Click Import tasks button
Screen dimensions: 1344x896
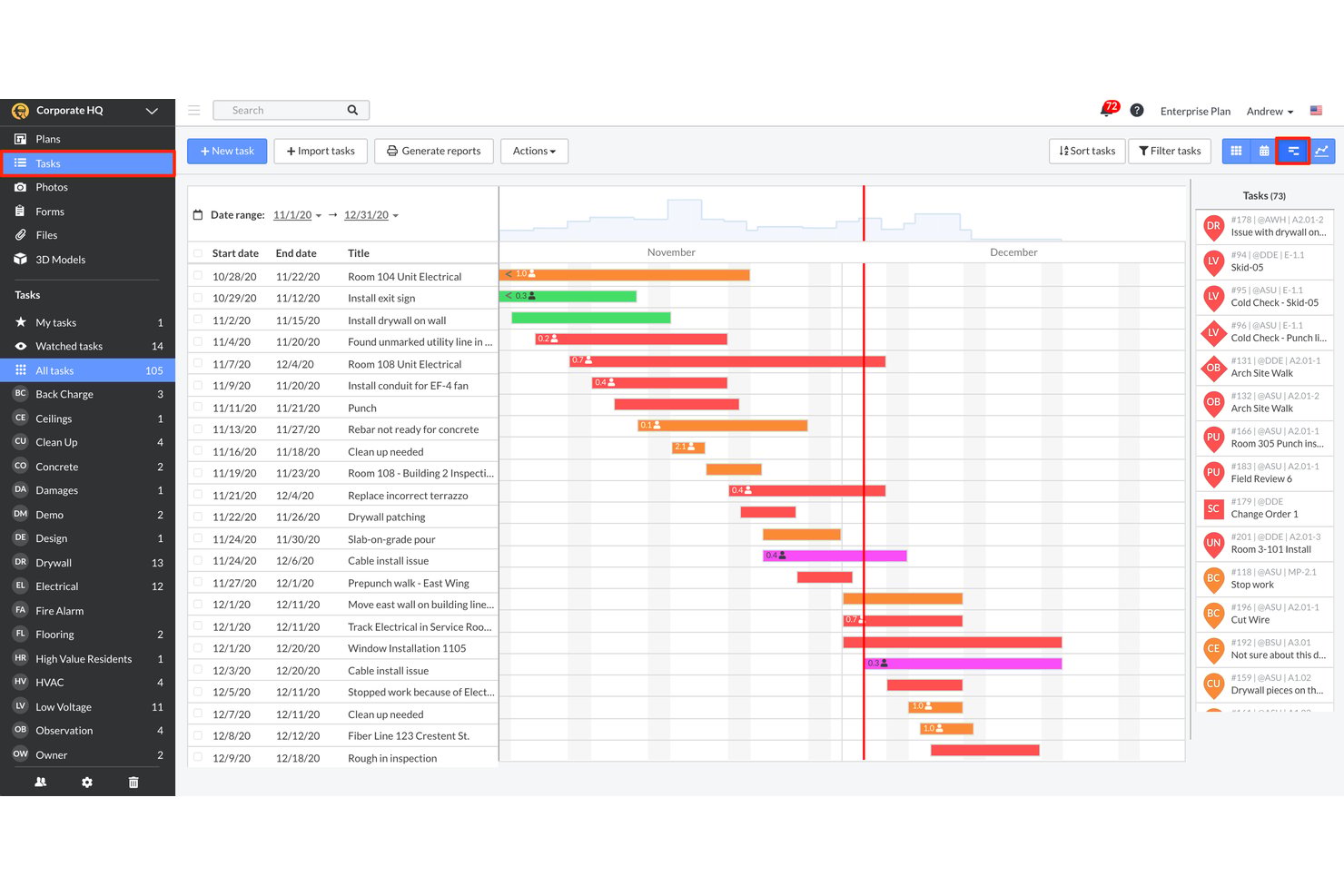321,151
